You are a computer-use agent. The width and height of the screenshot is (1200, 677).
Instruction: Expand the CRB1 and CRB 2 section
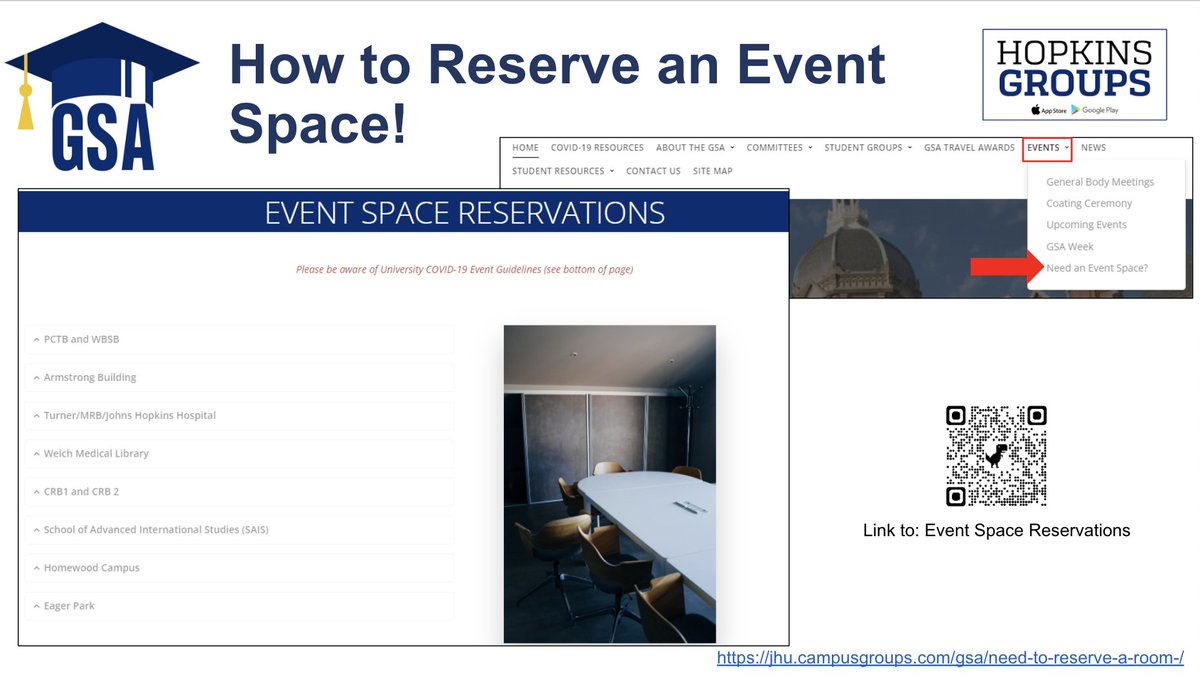click(x=240, y=491)
